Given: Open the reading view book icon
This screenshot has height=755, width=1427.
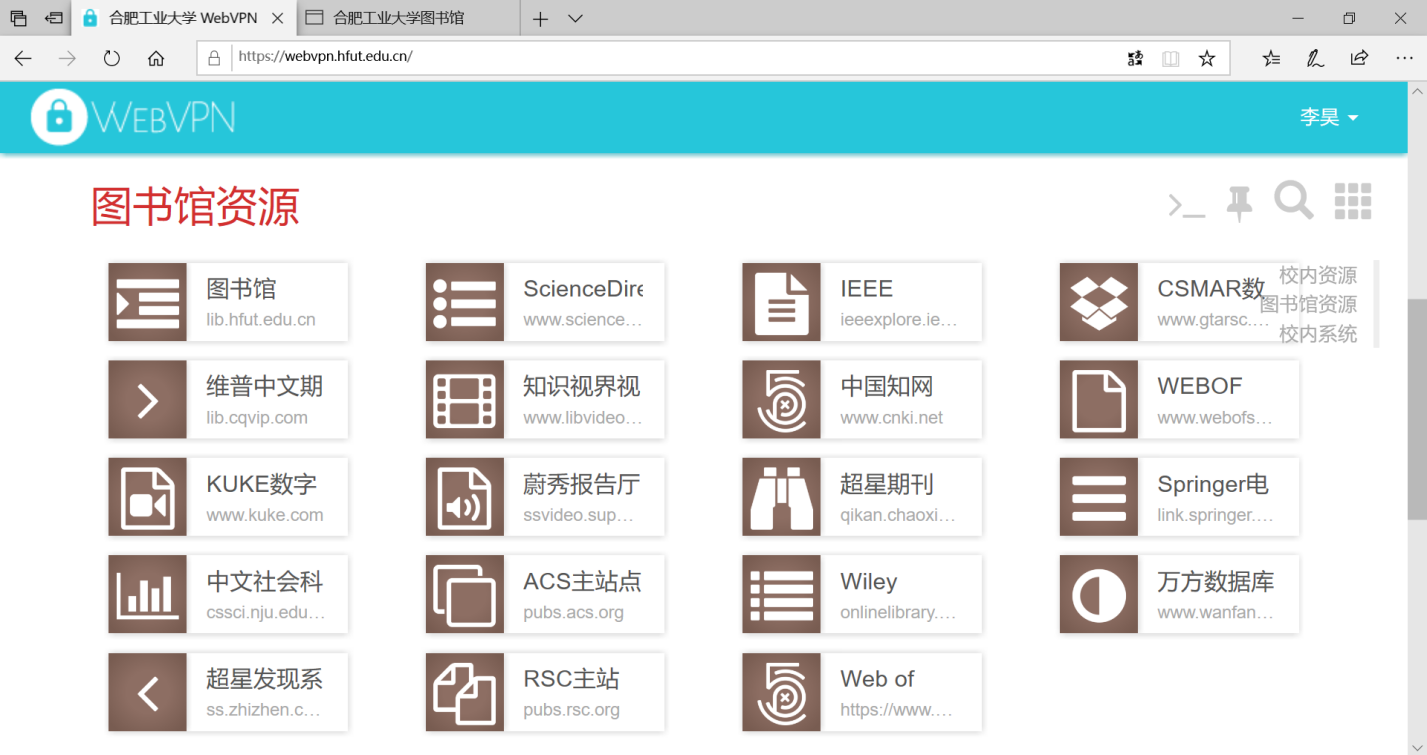Looking at the screenshot, I should coord(1171,58).
